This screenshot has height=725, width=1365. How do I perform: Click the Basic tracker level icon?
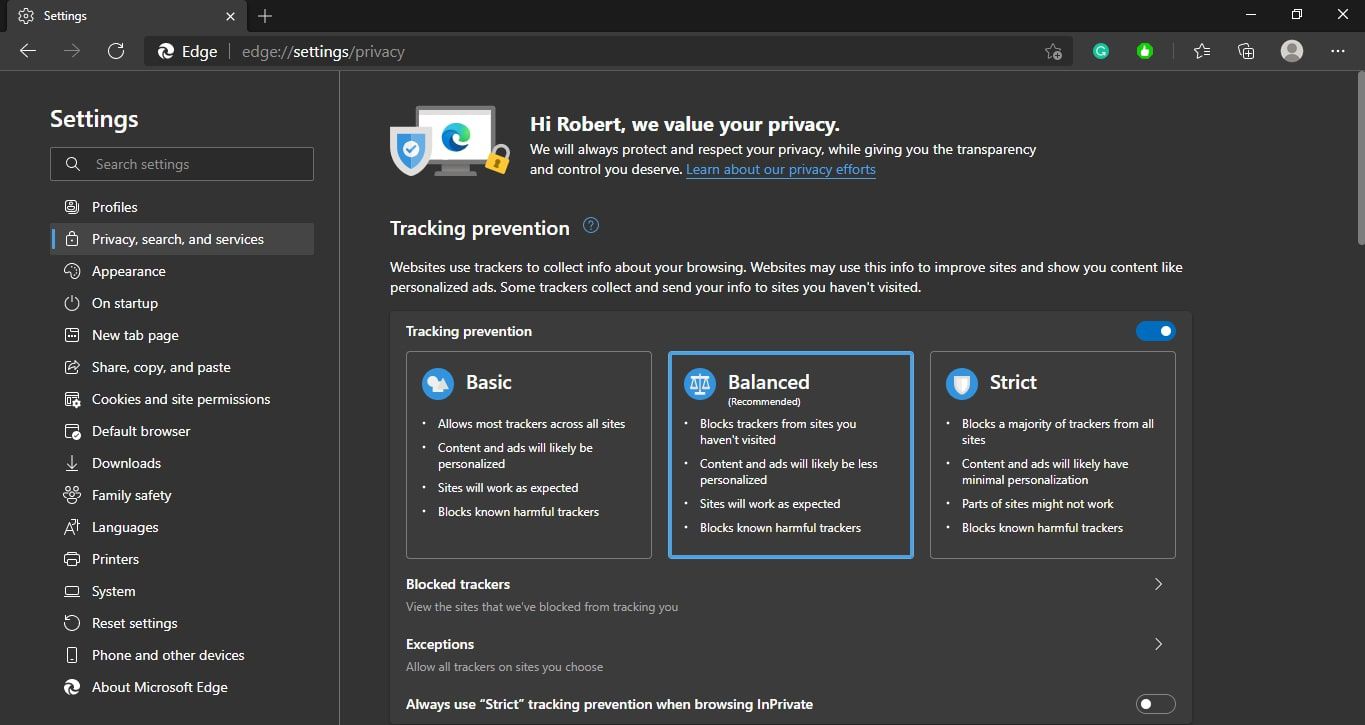pos(438,383)
